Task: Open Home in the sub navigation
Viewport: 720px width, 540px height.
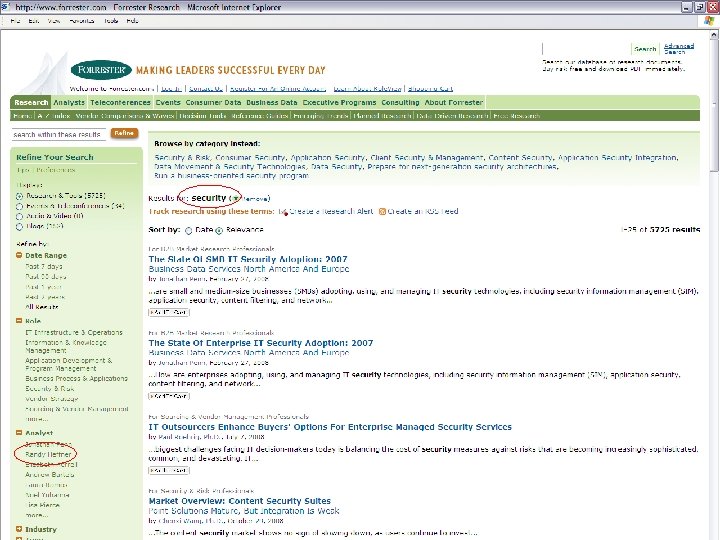Action: pos(22,116)
